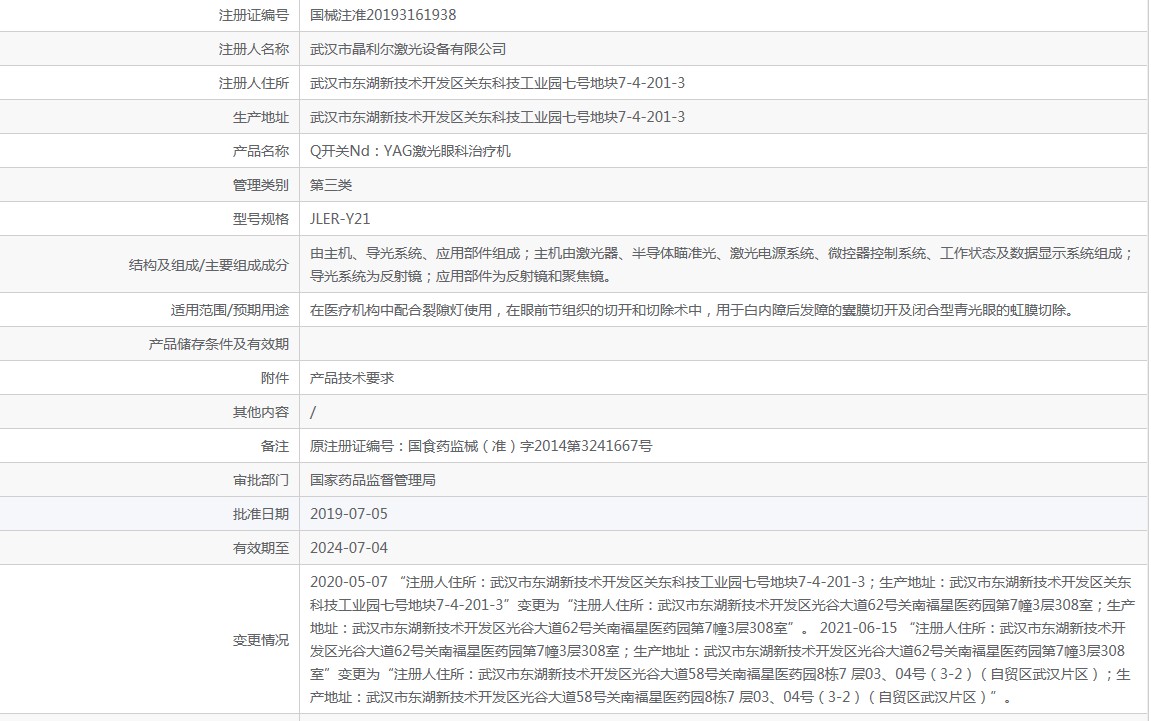Select the change-record date 2020-05-07
Viewport: 1151px width, 721px height.
coord(349,582)
